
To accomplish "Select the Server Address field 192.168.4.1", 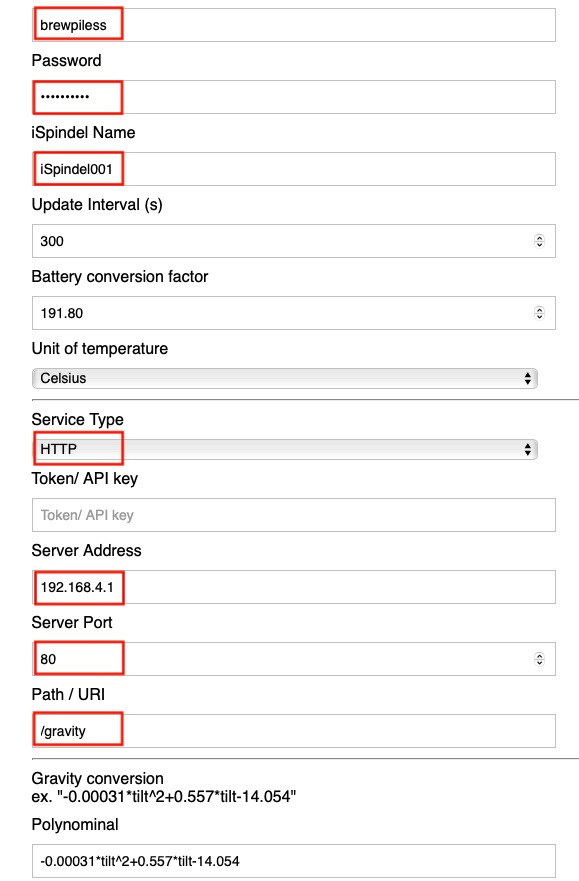I will click(x=294, y=587).
